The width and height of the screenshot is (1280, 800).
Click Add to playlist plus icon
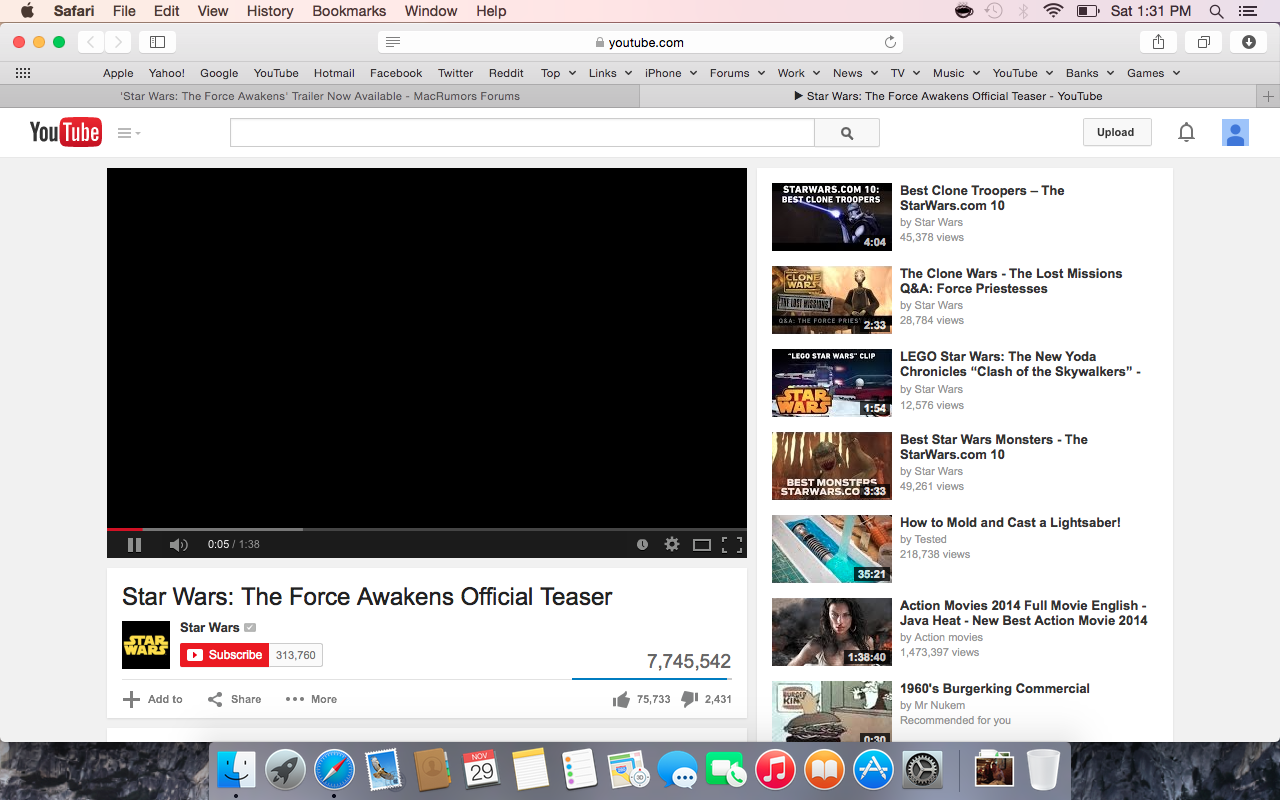point(131,699)
